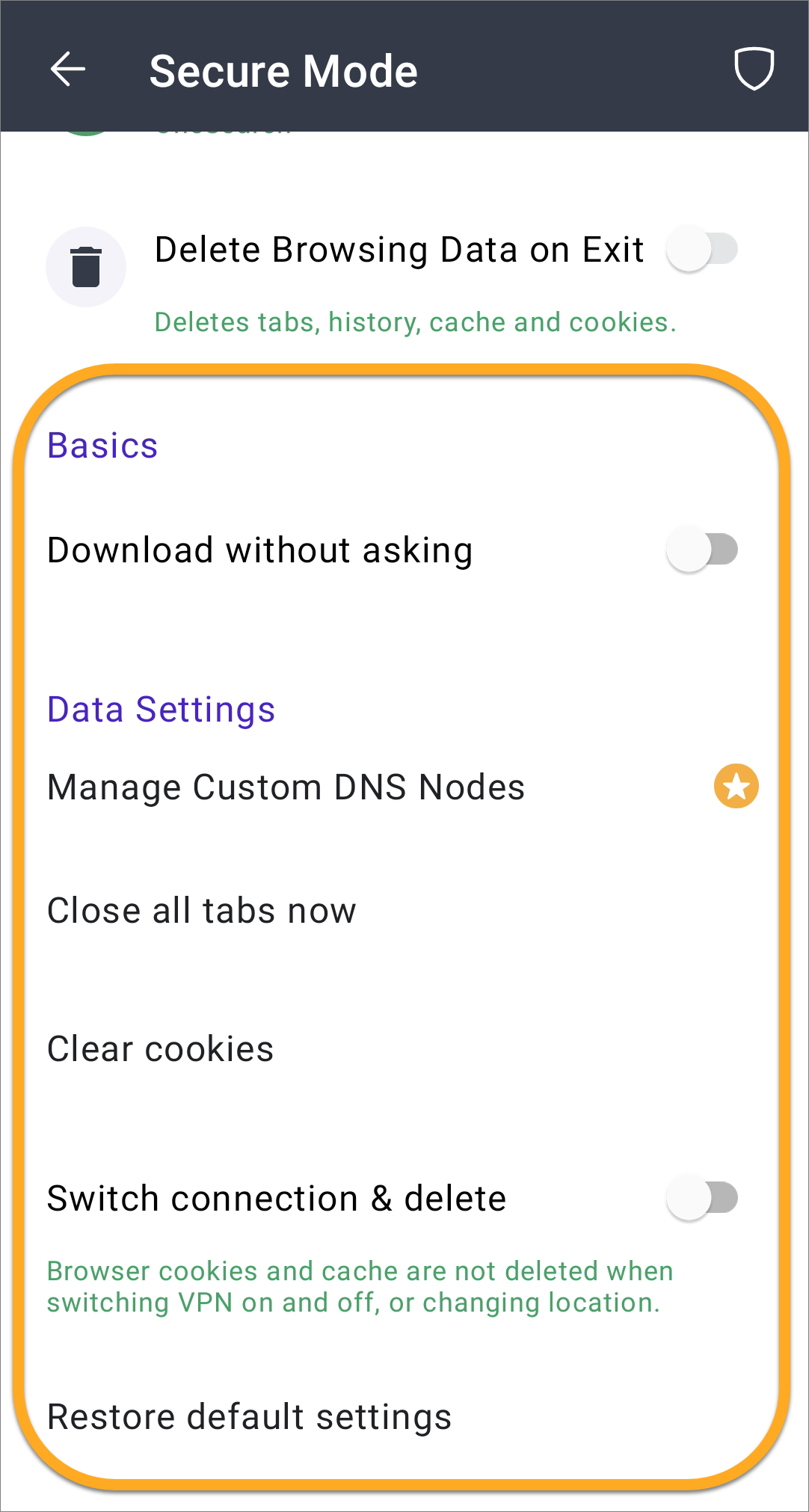Tap the Secure Mode title
The height and width of the screenshot is (1512, 809).
pos(283,71)
